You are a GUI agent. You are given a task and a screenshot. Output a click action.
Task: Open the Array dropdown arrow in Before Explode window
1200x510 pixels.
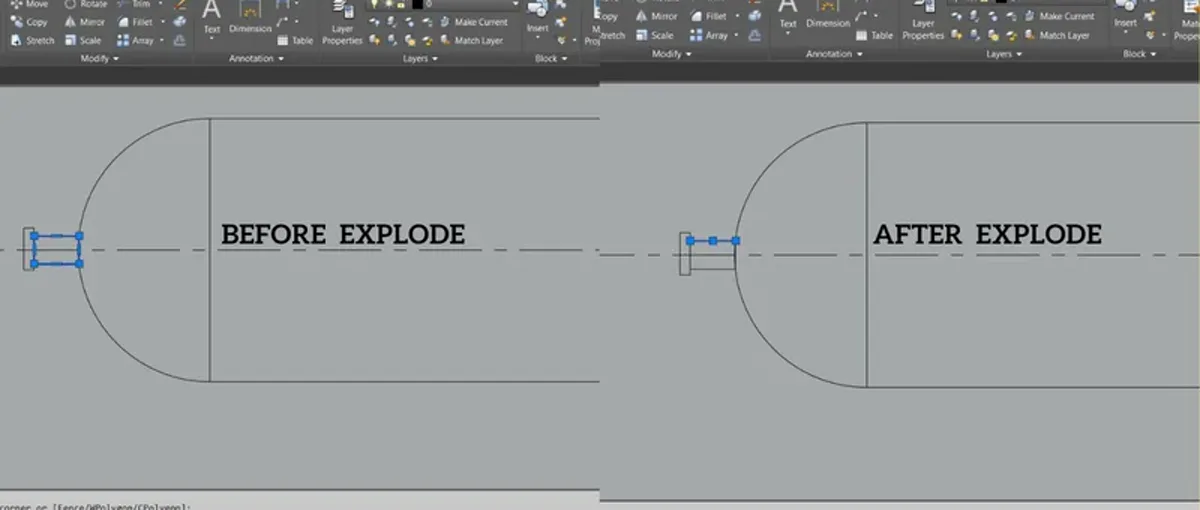[x=162, y=40]
